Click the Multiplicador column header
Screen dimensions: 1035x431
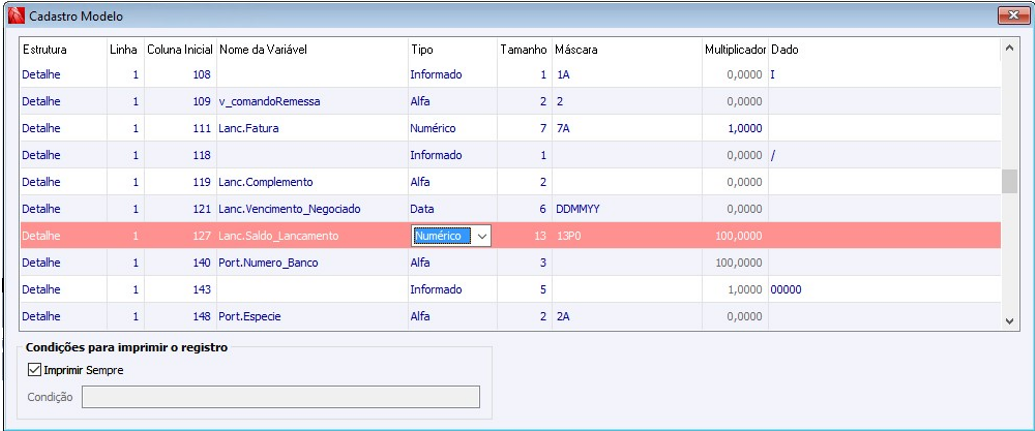click(735, 50)
